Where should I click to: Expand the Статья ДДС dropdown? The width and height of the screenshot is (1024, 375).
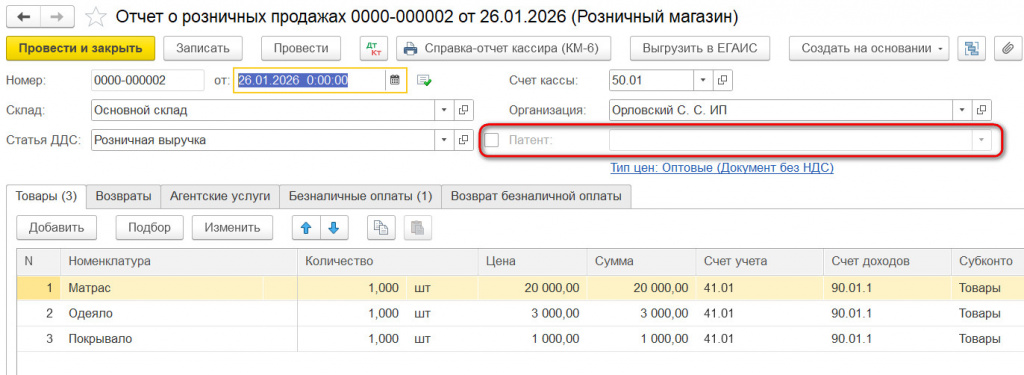pyautogui.click(x=445, y=140)
